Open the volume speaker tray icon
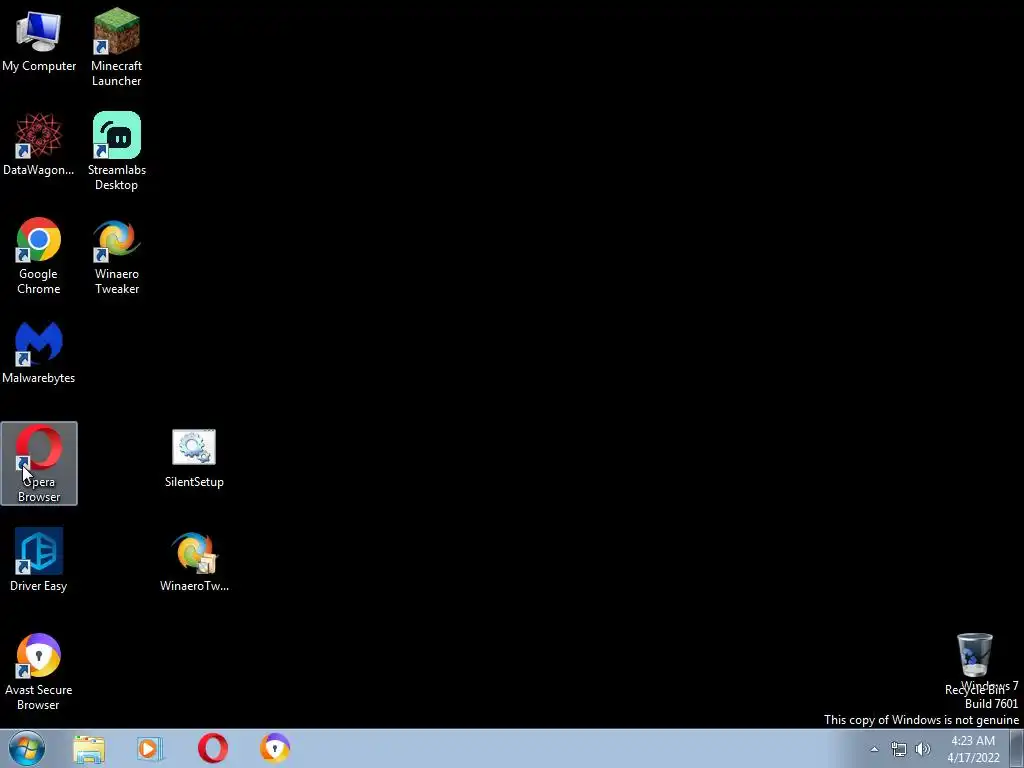1024x768 pixels. (922, 749)
